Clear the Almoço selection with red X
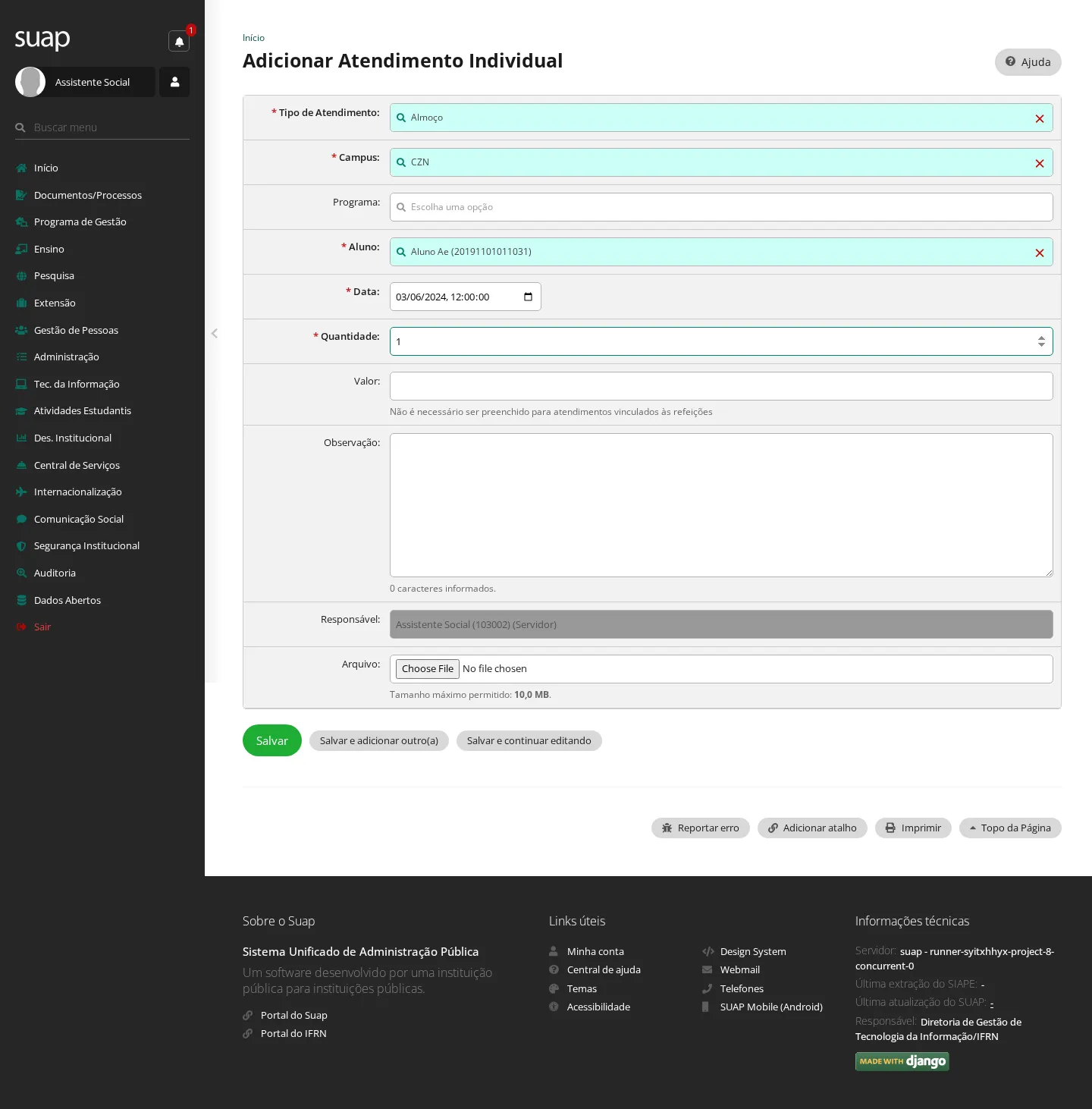The image size is (1092, 1109). 1040,118
